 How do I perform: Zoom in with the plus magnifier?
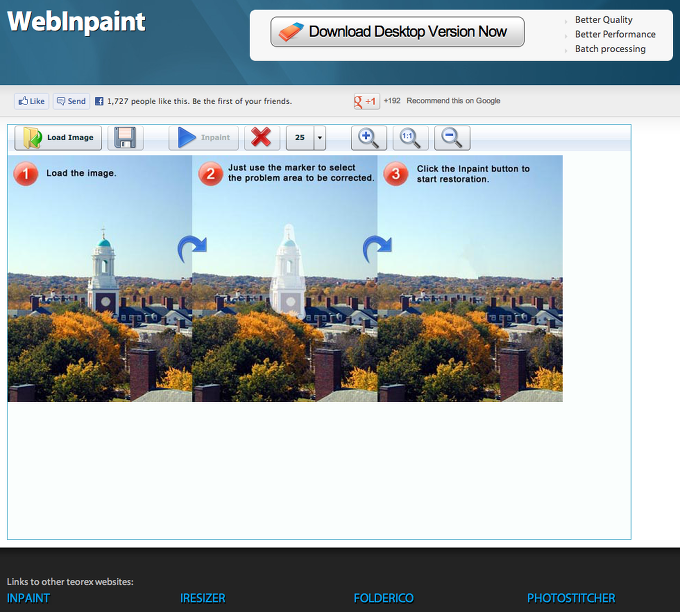[x=369, y=138]
